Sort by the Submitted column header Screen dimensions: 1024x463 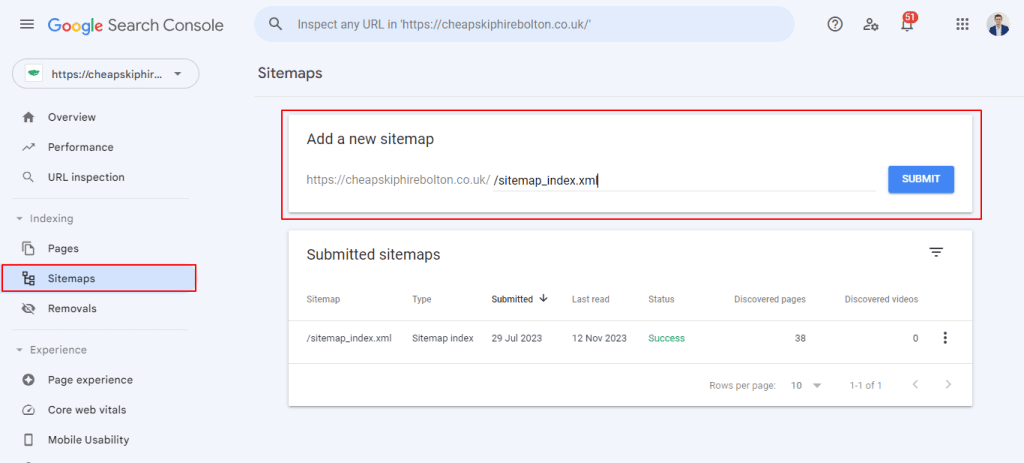point(512,300)
